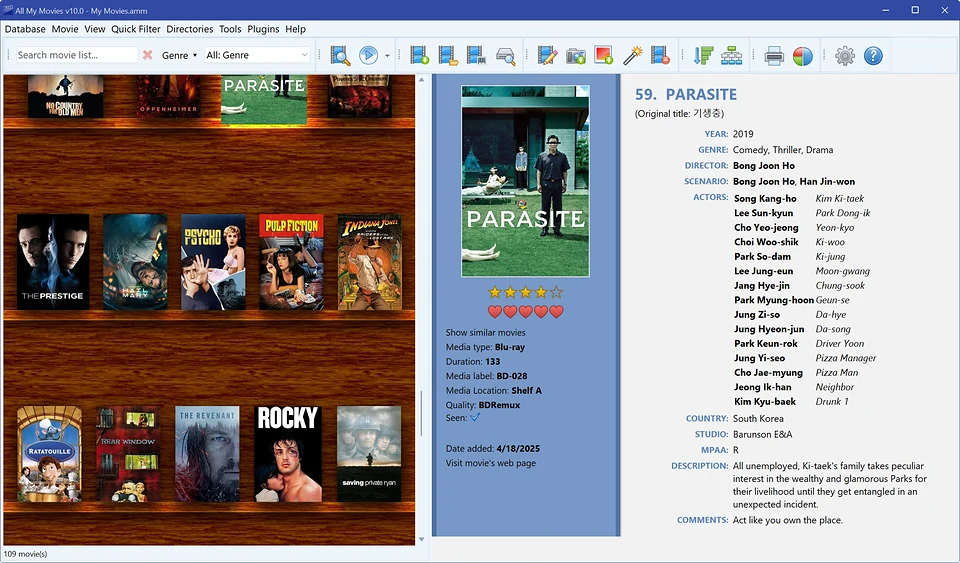This screenshot has height=563, width=960.
Task: Select The Prestige cover on the shelf
Action: coord(53,261)
